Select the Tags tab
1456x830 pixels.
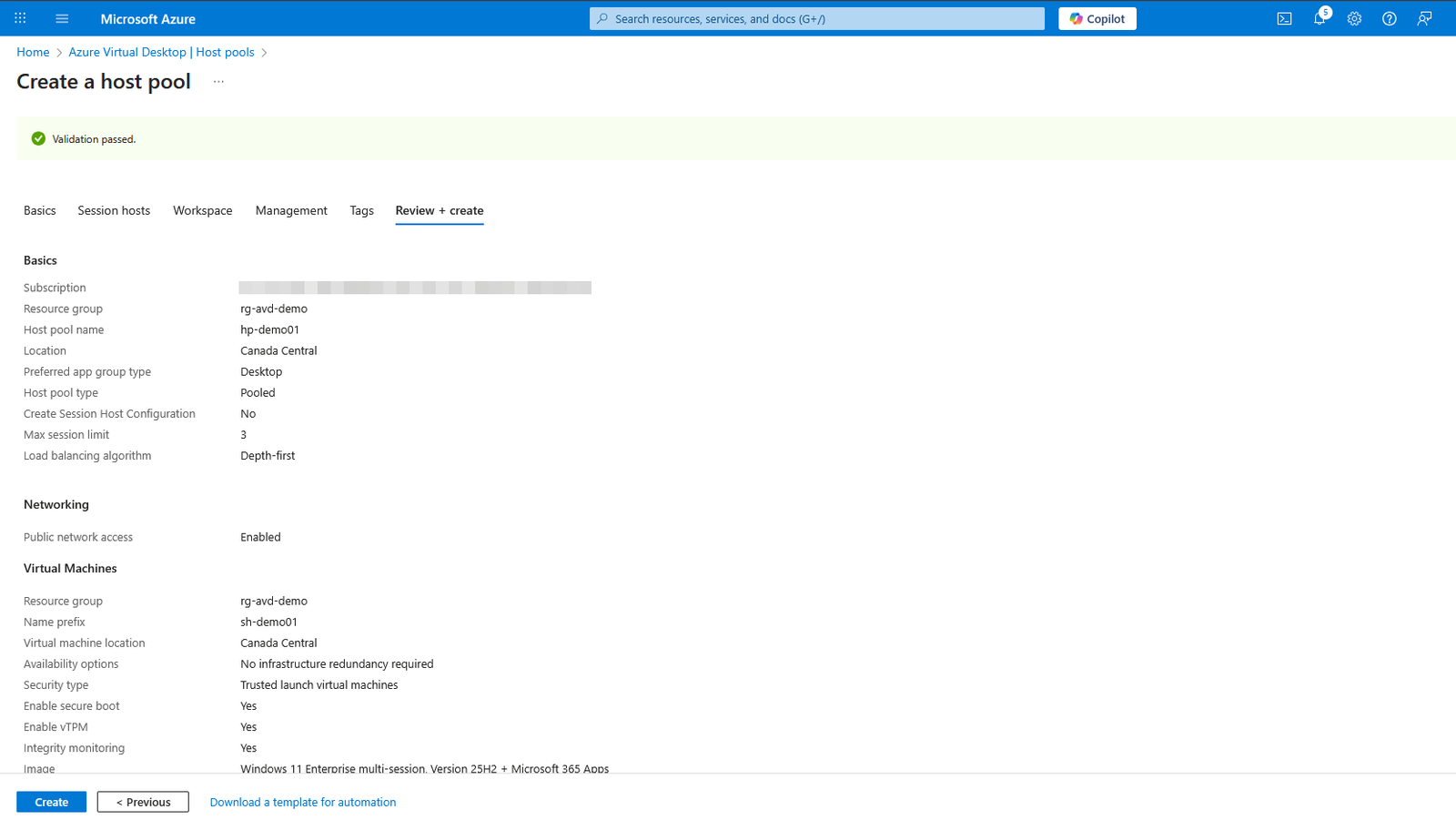tap(361, 210)
